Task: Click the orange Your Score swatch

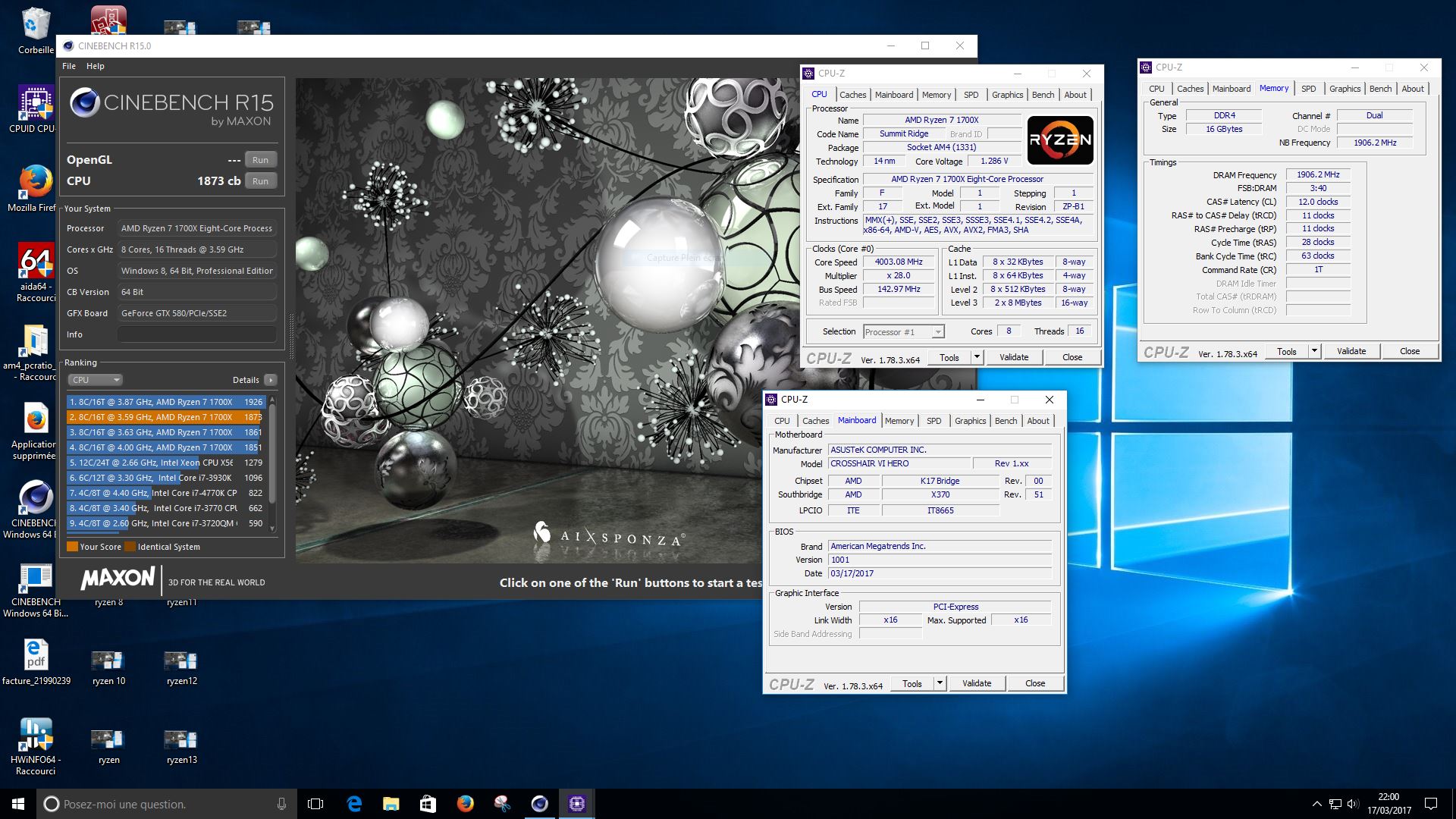Action: coord(72,547)
